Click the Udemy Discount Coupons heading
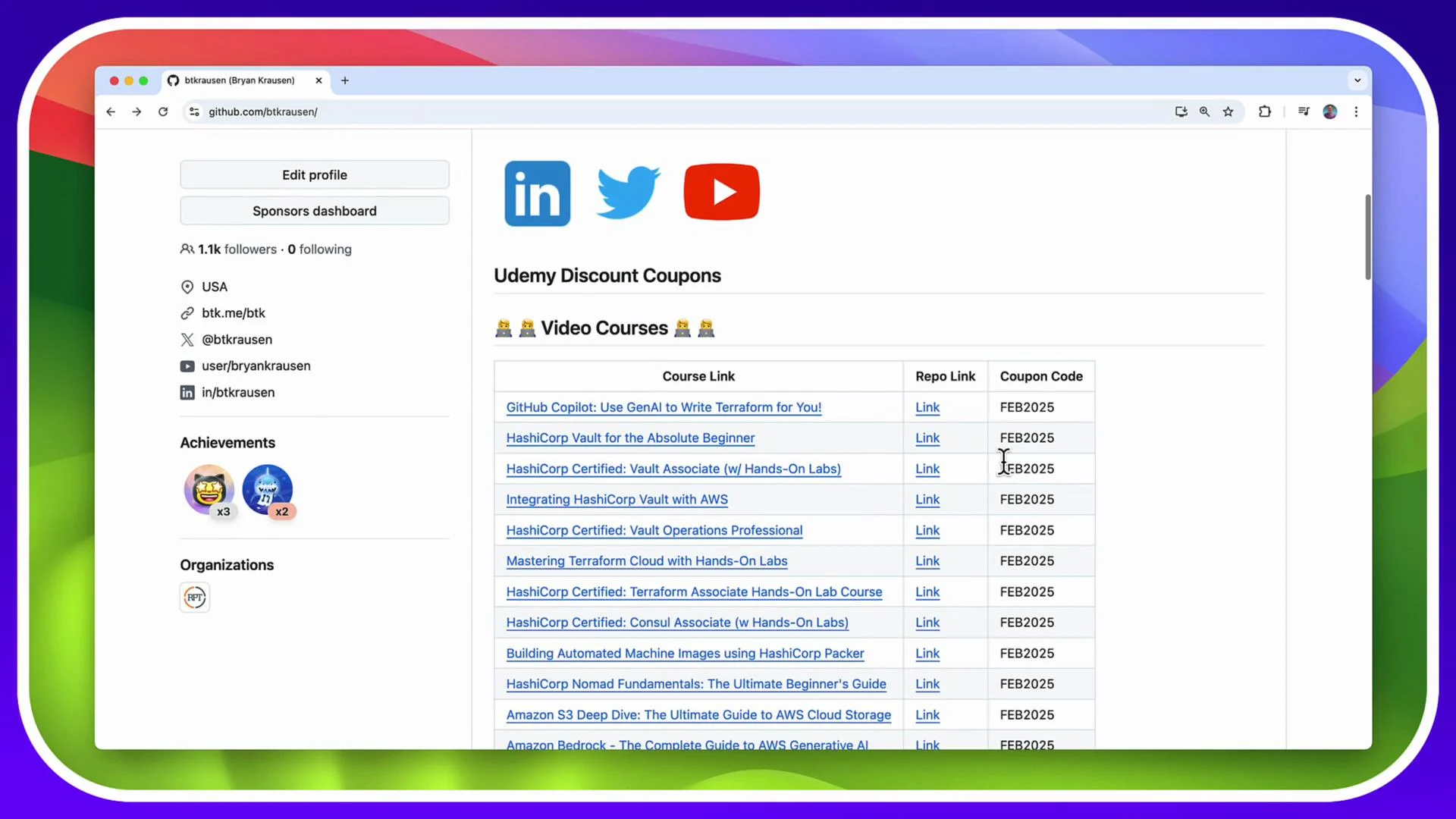Image resolution: width=1456 pixels, height=819 pixels. point(607,275)
